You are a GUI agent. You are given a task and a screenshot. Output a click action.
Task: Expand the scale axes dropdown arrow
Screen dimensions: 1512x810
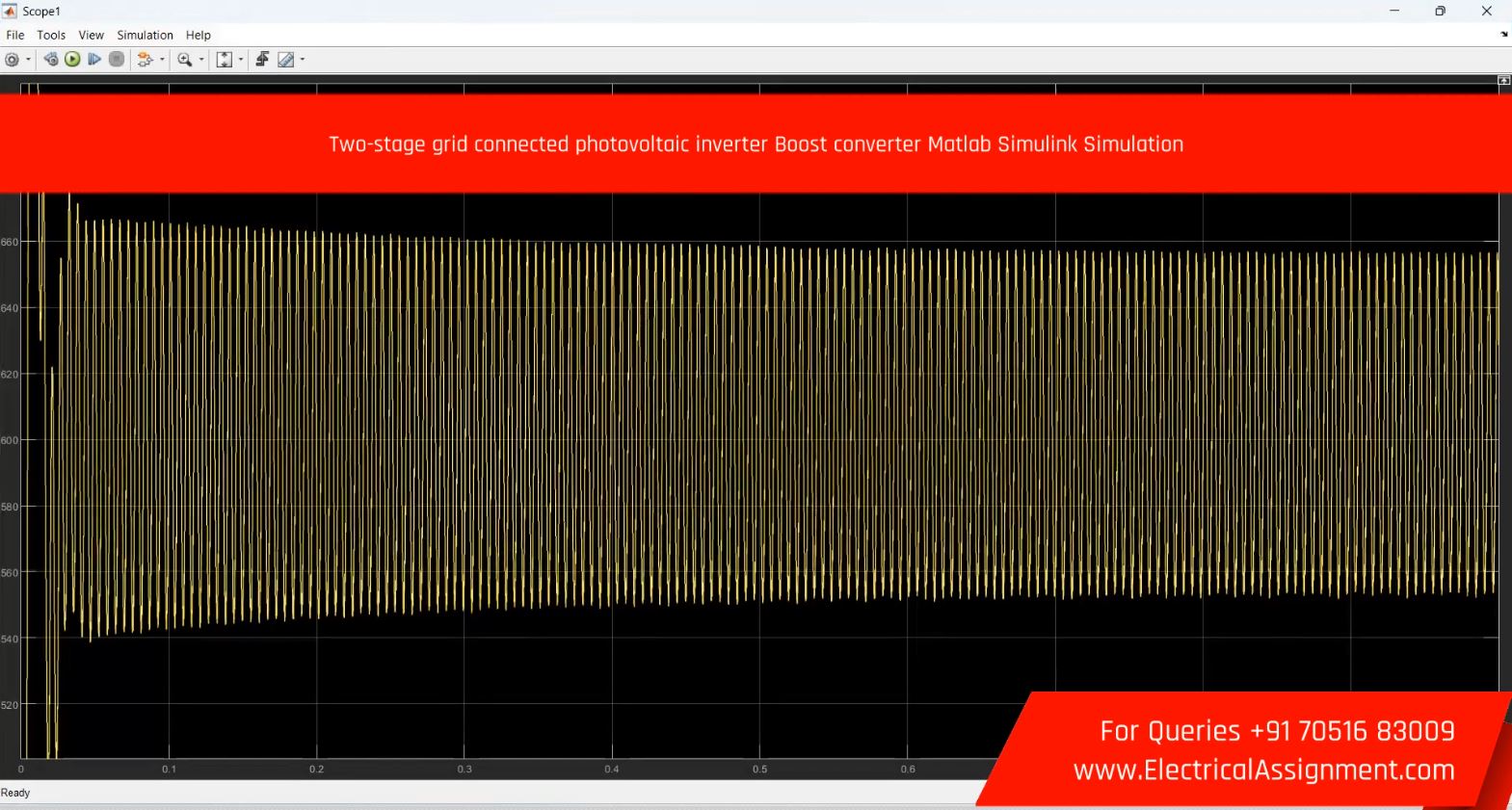point(241,60)
